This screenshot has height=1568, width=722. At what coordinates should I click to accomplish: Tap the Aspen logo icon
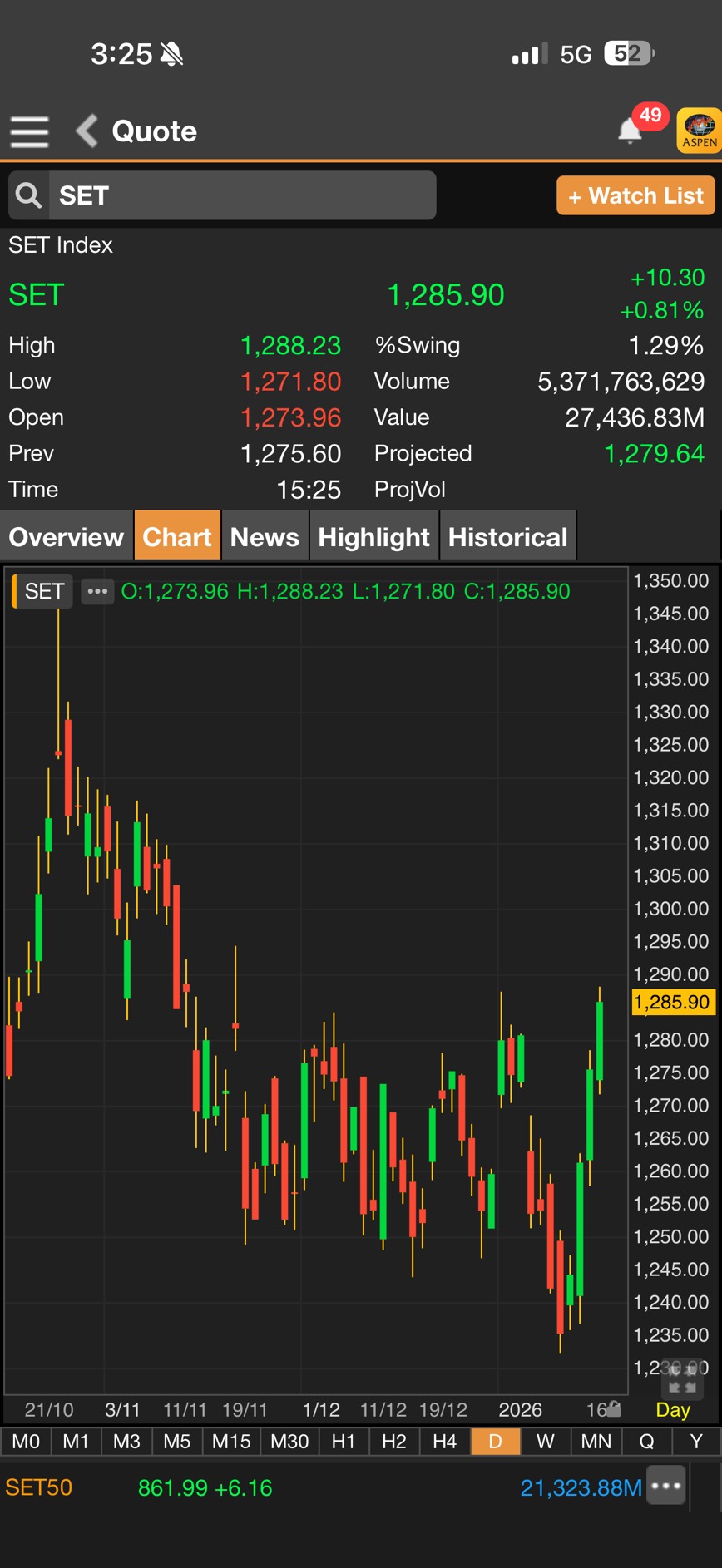pyautogui.click(x=699, y=131)
